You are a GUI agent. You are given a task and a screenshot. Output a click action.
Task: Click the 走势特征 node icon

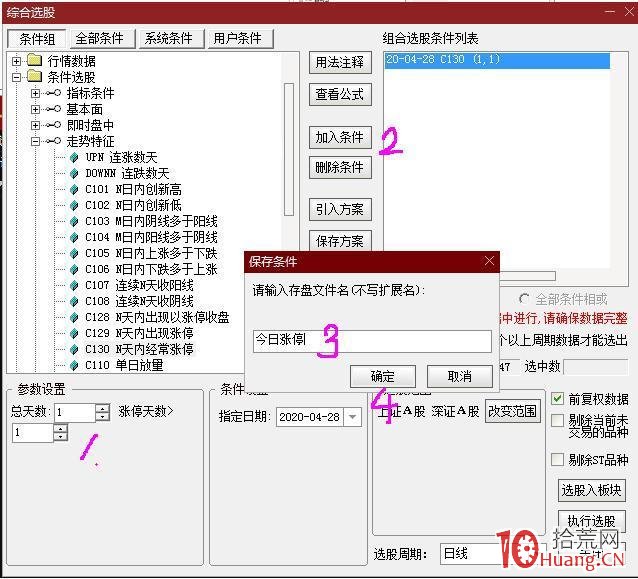(x=54, y=141)
